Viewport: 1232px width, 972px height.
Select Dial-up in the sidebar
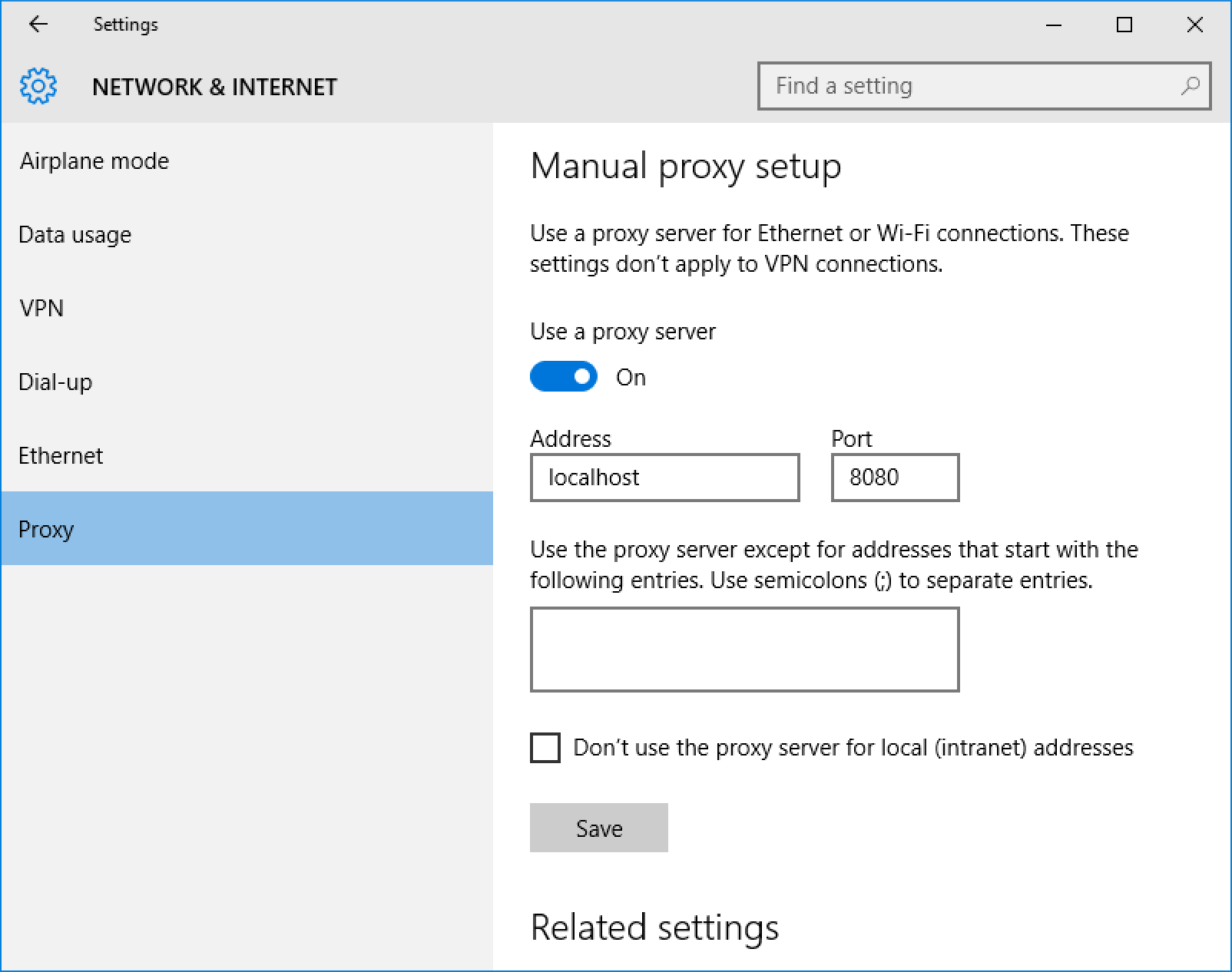click(x=247, y=382)
